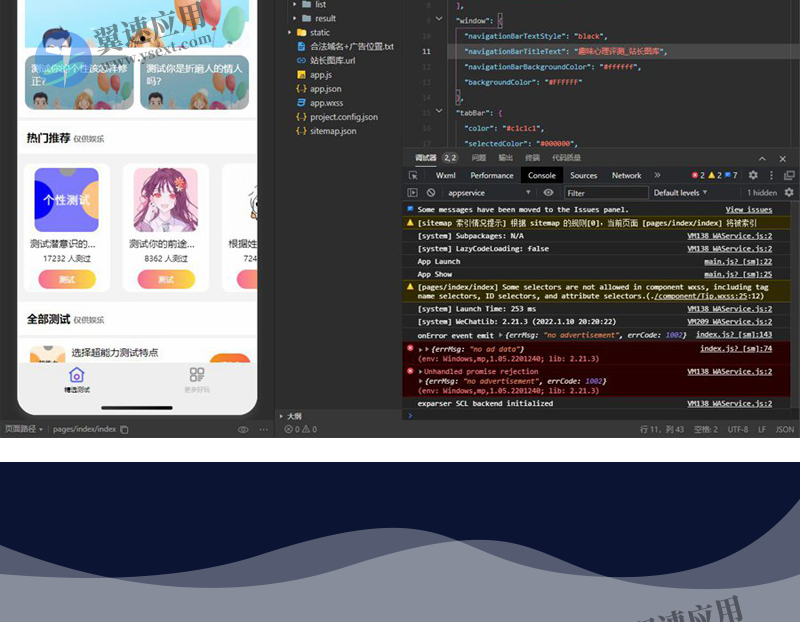Copy page path icon next to pages/index/index
The width and height of the screenshot is (800, 622).
click(x=125, y=429)
